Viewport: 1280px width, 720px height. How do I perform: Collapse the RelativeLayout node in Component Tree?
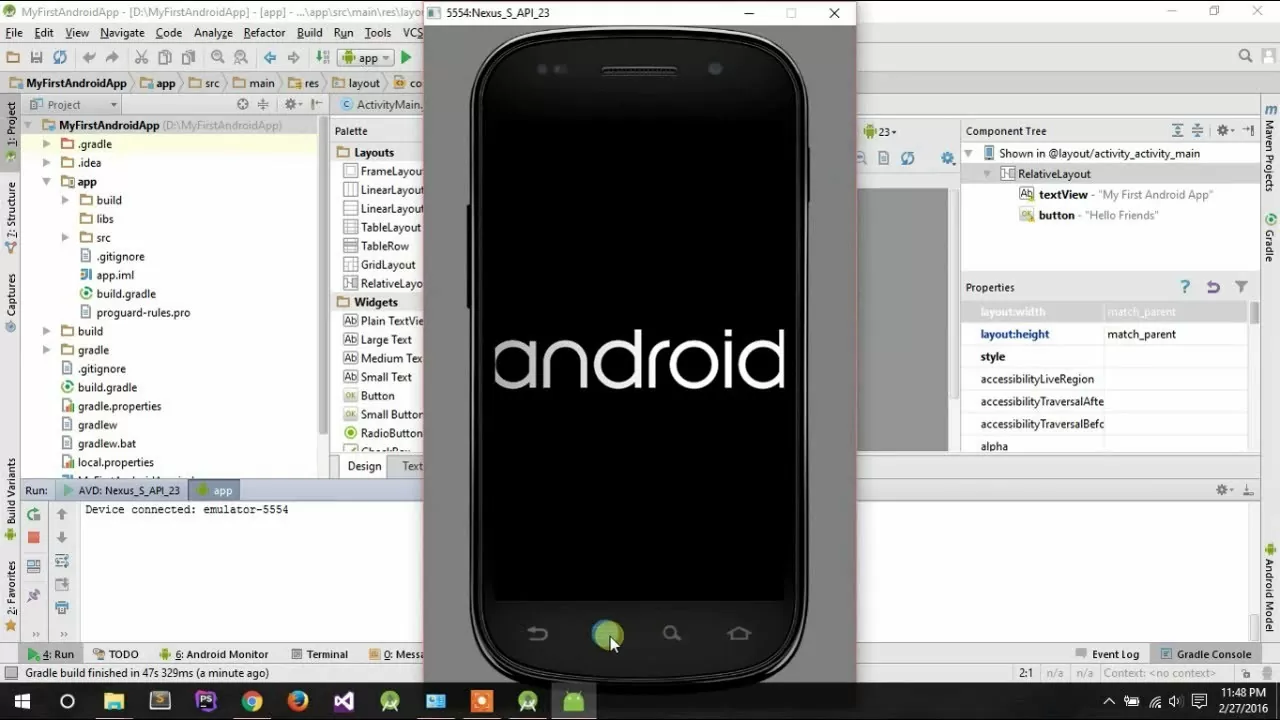(x=987, y=174)
